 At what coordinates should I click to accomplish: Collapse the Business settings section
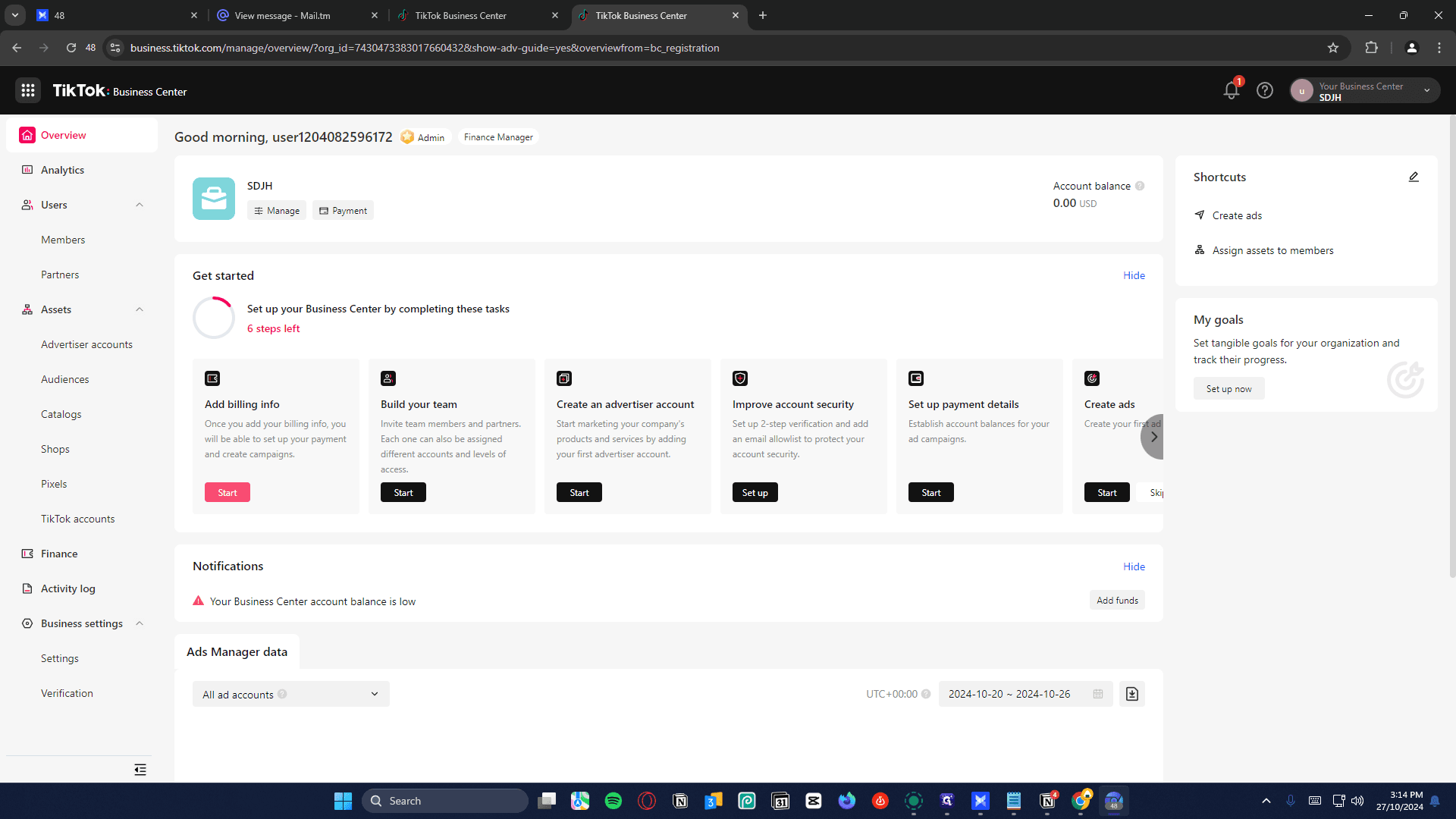140,623
